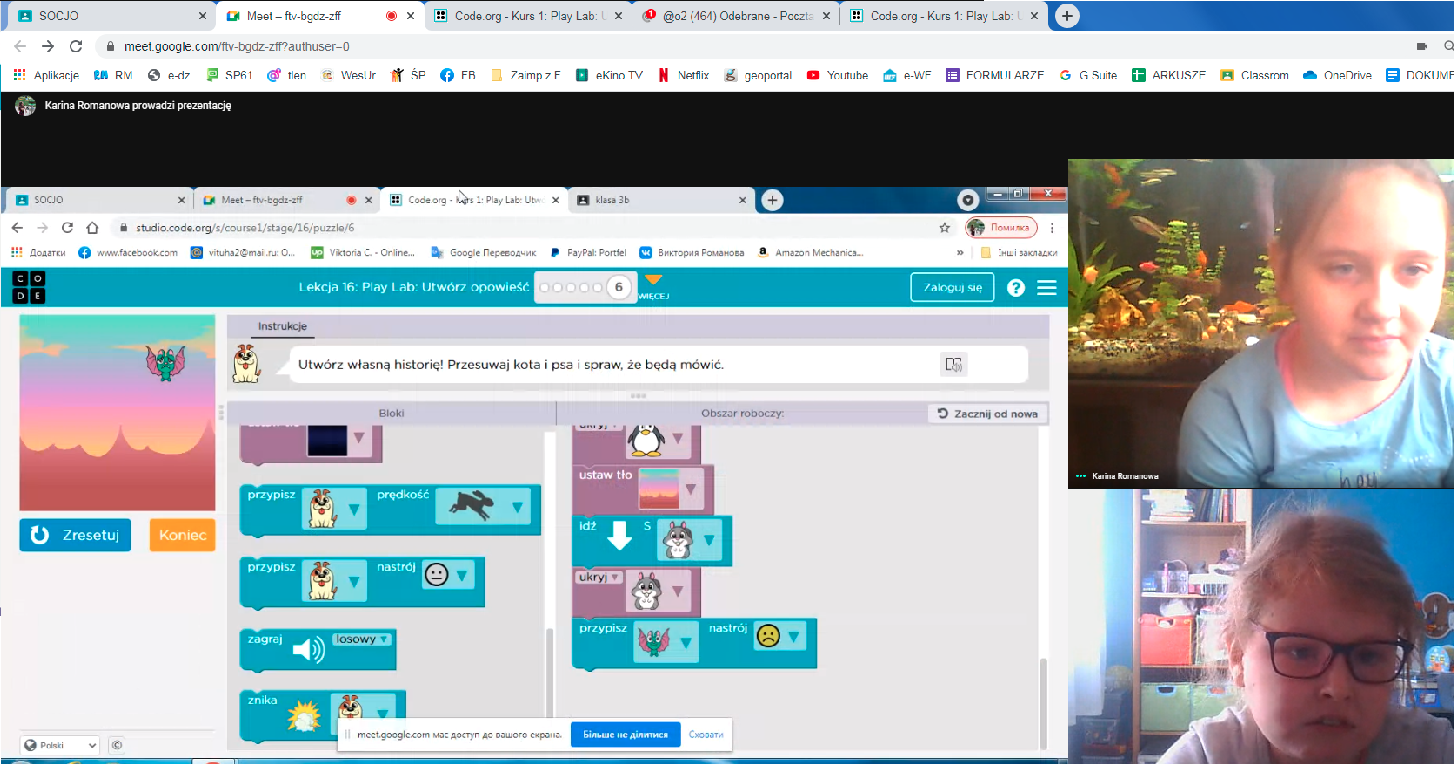The image size is (1454, 764).
Task: Switch to last Code.org Kurs 1 tab
Action: pyautogui.click(x=944, y=16)
